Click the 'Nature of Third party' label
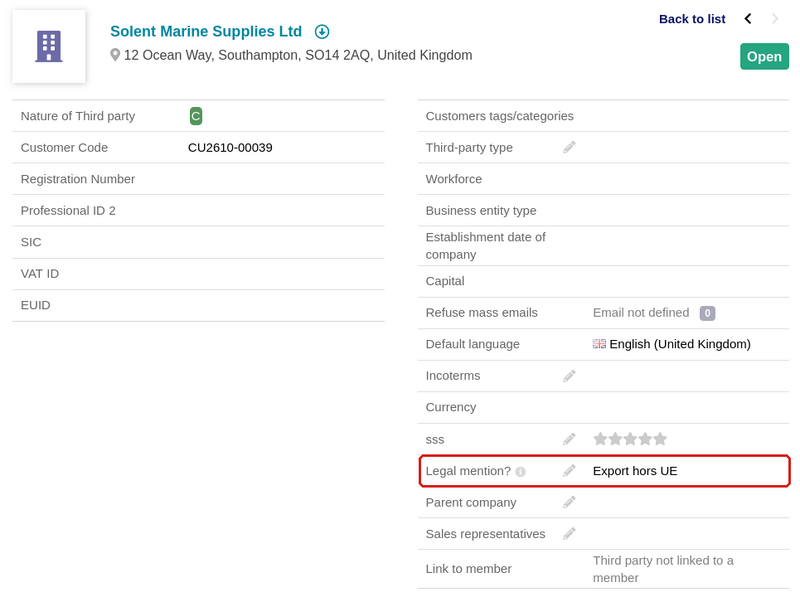800x597 pixels. pyautogui.click(x=78, y=116)
